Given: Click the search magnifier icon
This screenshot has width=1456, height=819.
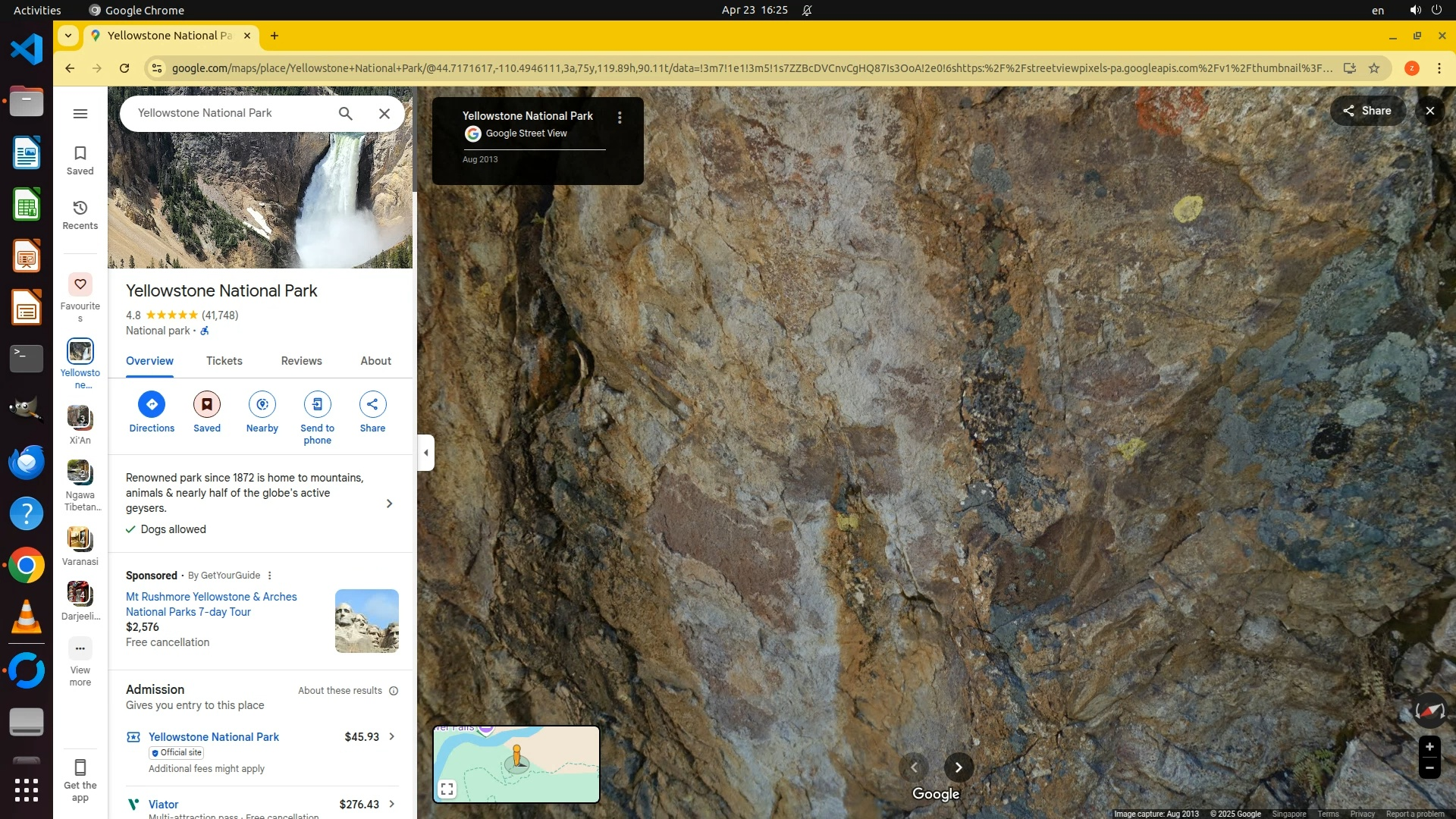Looking at the screenshot, I should [x=346, y=114].
